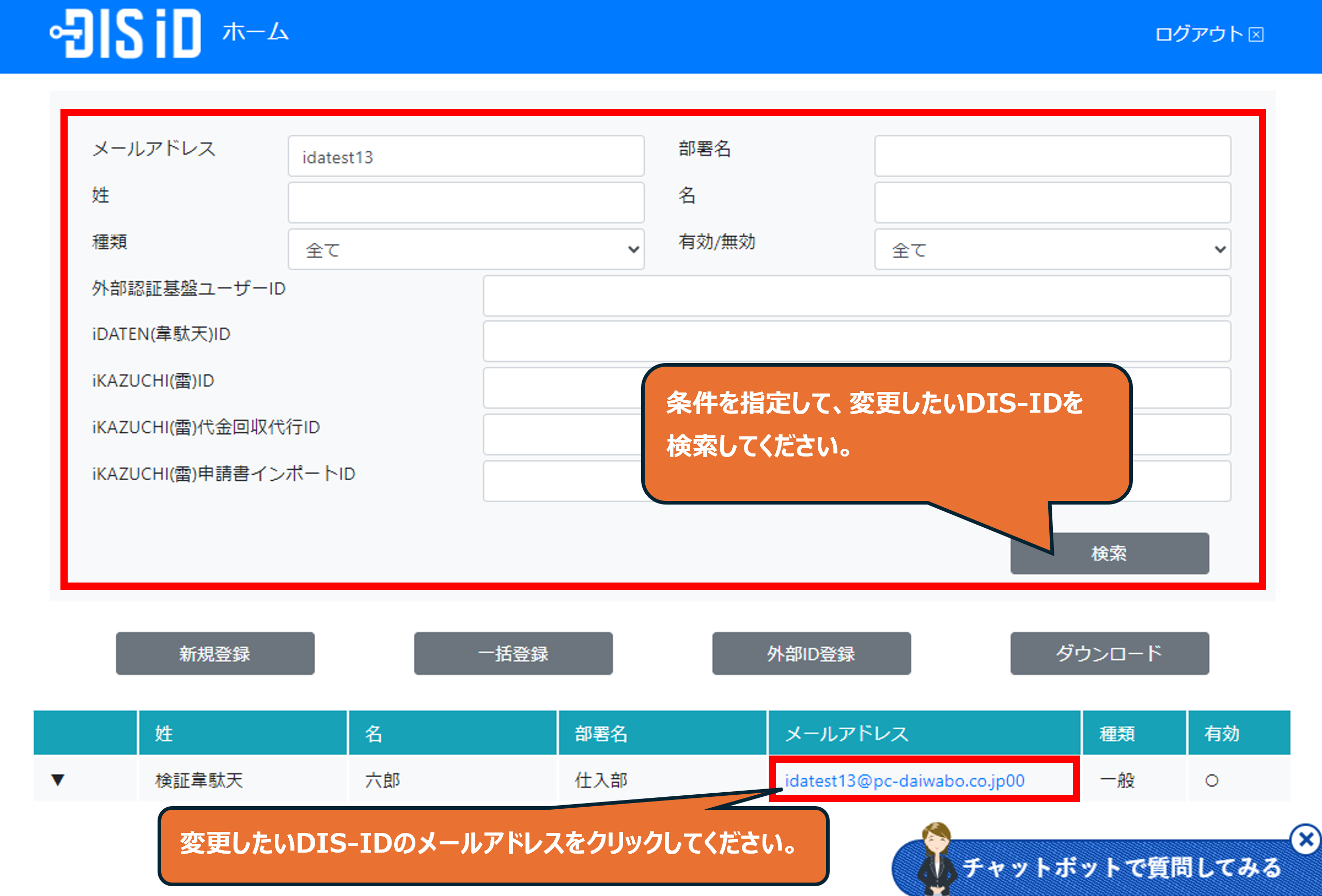This screenshot has height=896, width=1322.
Task: Click the ログアウト link
Action: (1199, 35)
